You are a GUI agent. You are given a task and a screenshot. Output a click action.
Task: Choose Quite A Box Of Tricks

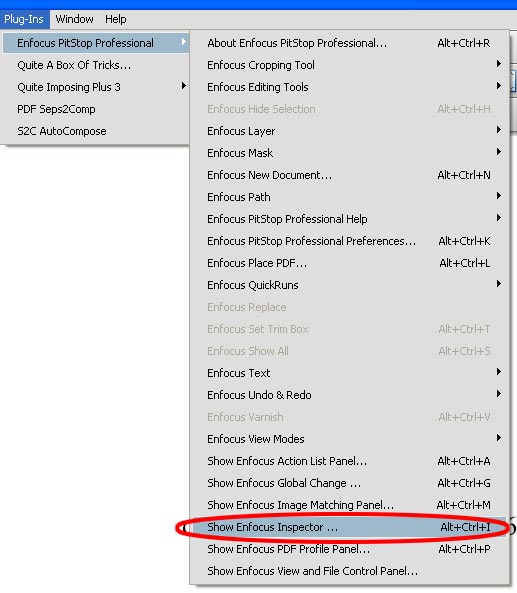[x=96, y=65]
